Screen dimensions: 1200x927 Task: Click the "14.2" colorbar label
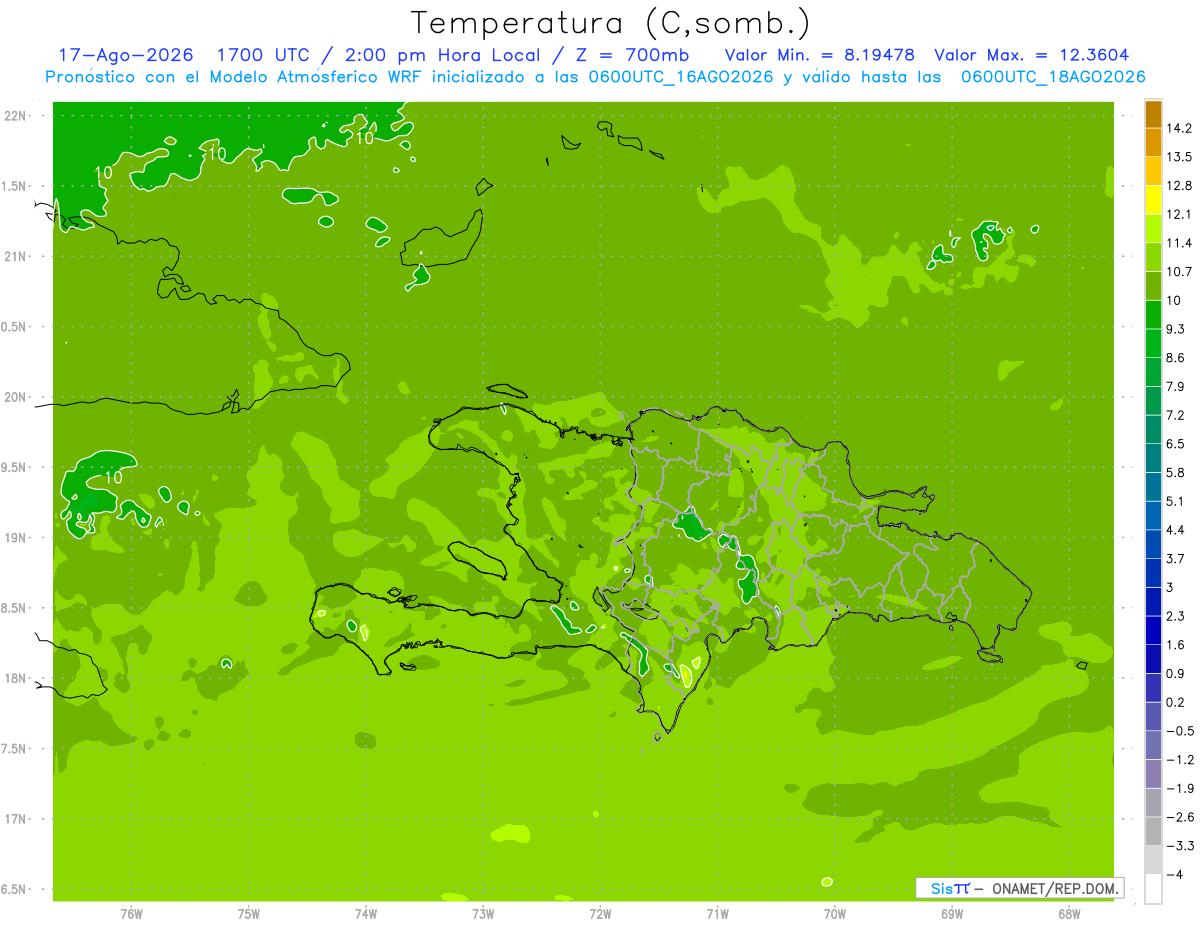1180,129
